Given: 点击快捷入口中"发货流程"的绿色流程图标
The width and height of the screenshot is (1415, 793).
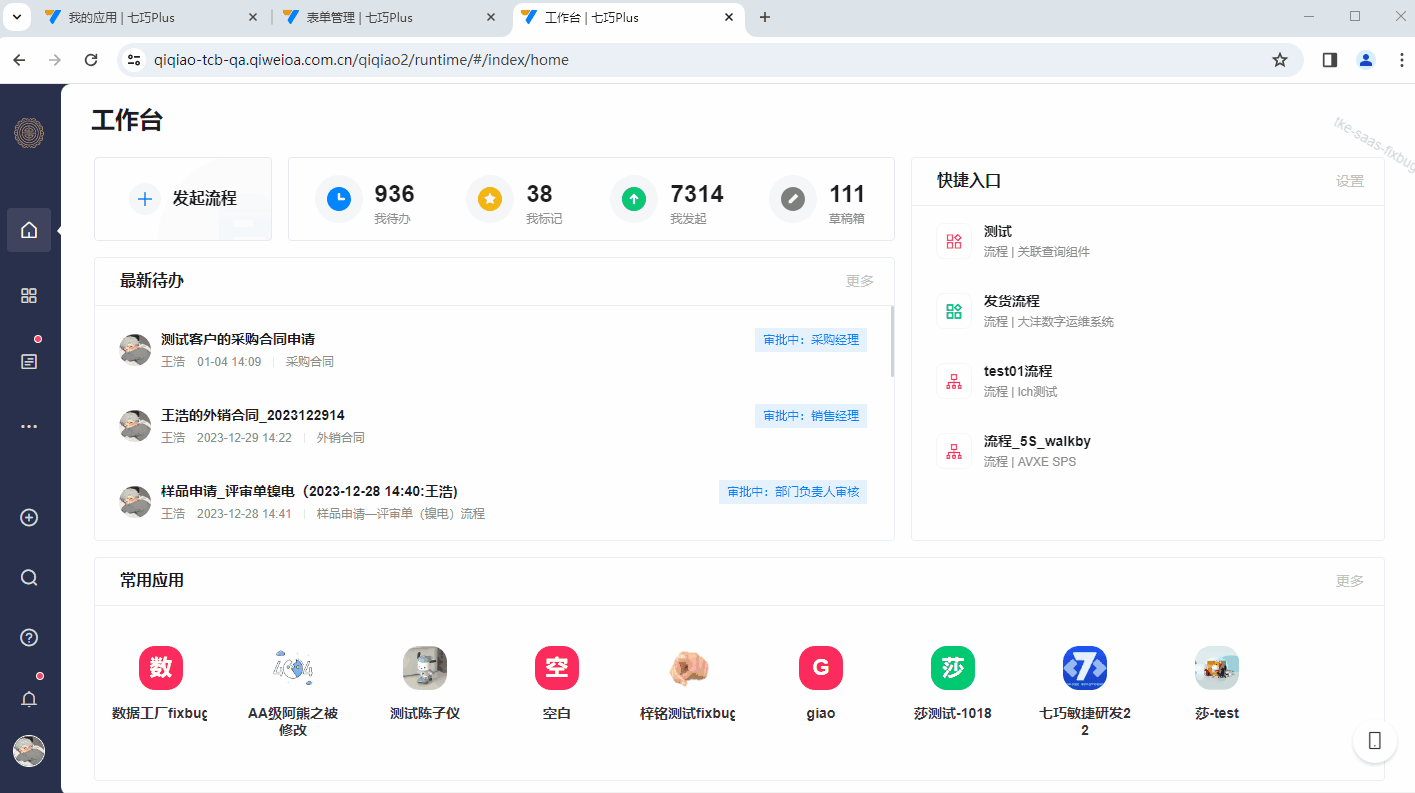Looking at the screenshot, I should 953,310.
